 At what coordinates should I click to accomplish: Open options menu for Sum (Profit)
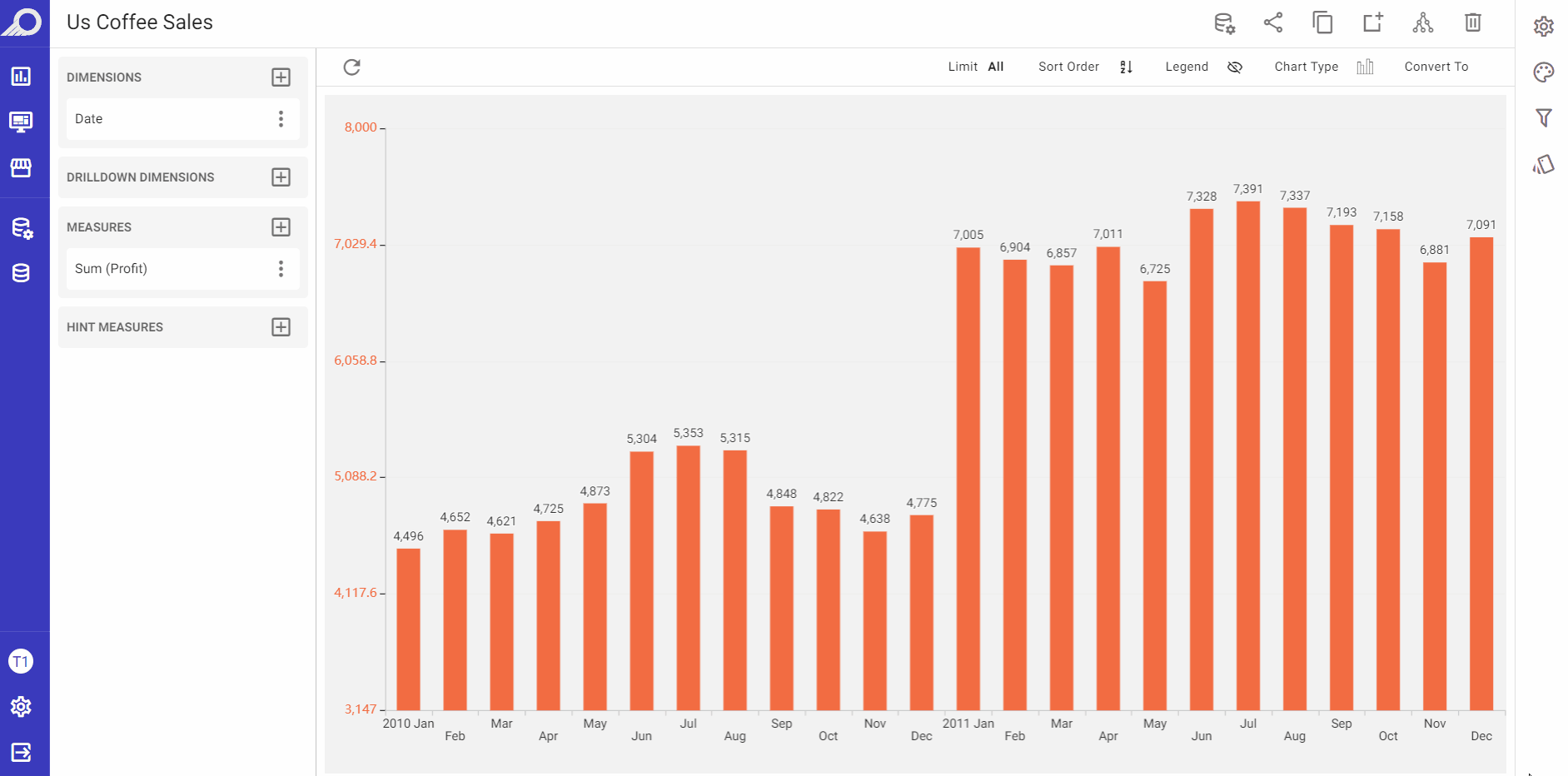tap(281, 269)
